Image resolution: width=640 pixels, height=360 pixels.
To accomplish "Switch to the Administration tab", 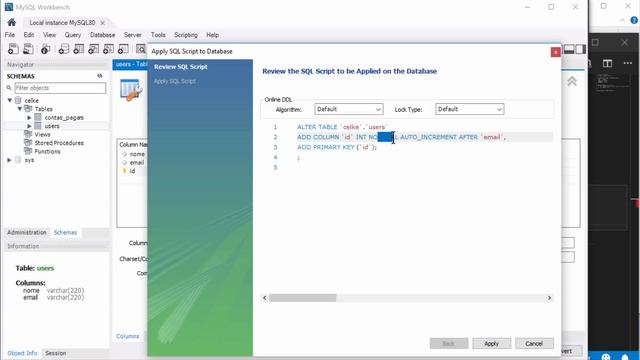I will (x=27, y=232).
